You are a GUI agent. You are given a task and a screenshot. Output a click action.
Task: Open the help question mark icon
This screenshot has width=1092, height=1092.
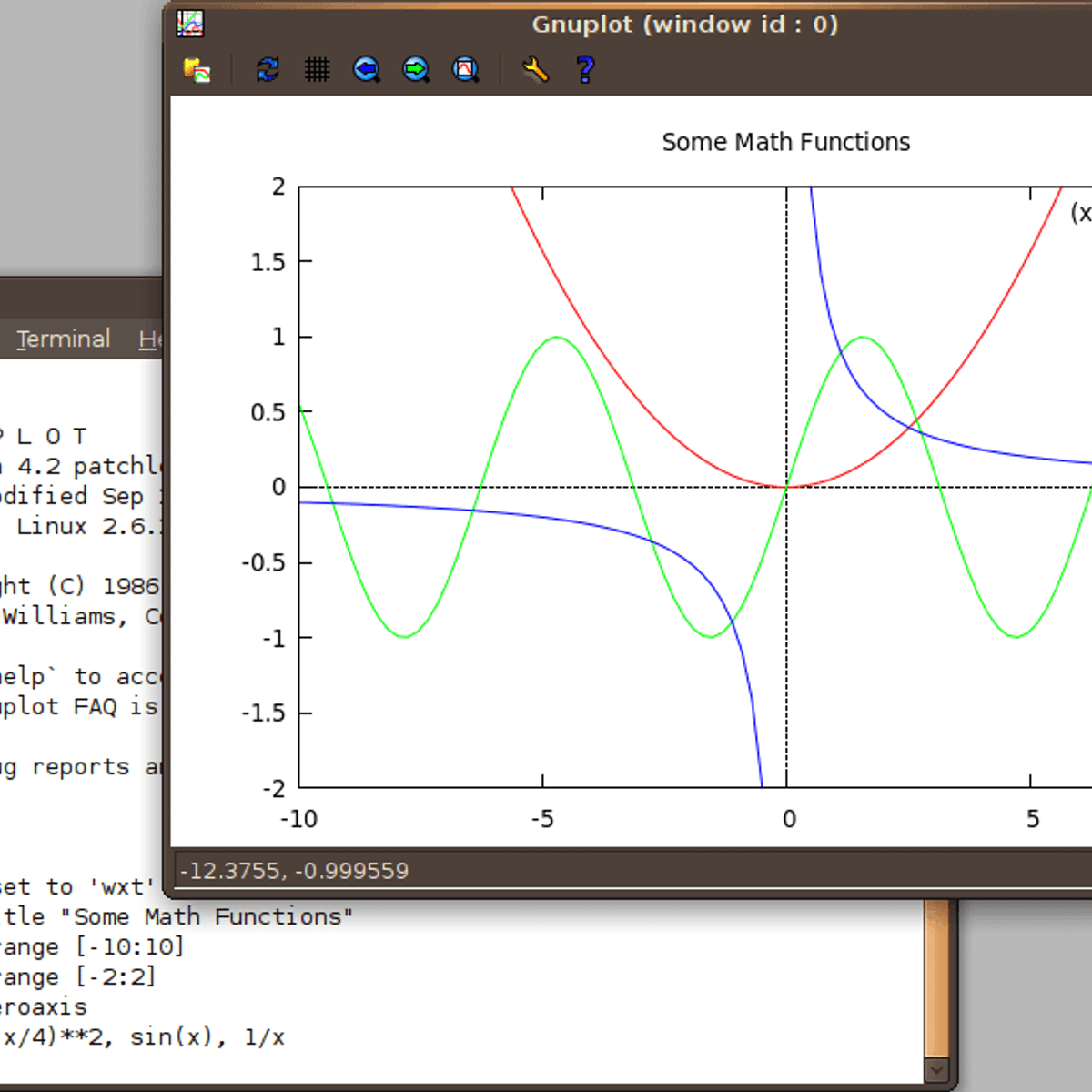tap(585, 70)
